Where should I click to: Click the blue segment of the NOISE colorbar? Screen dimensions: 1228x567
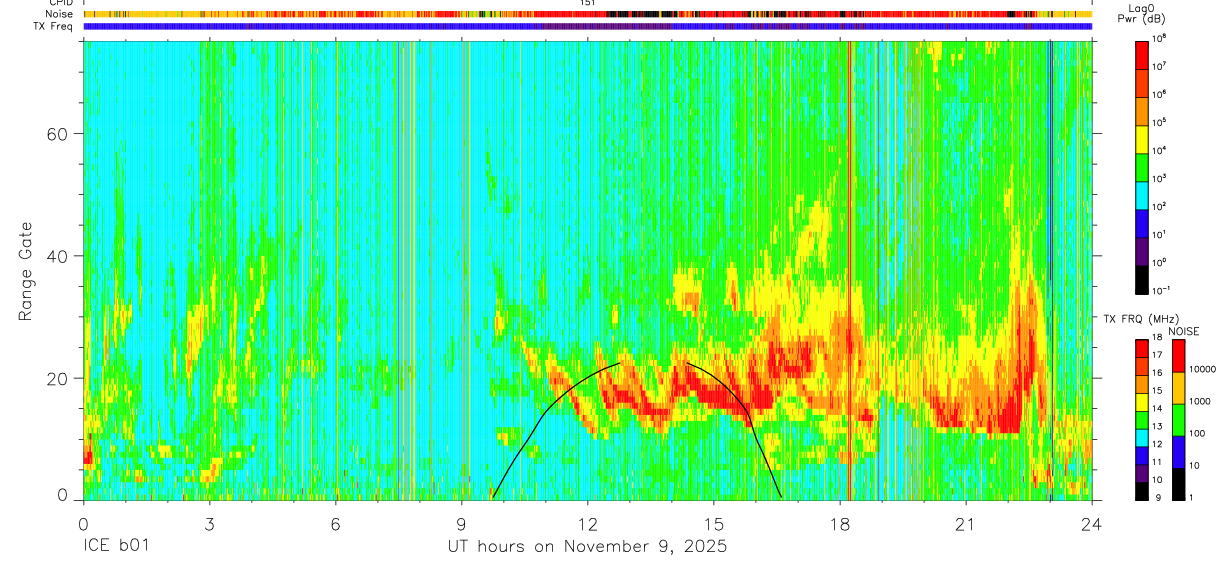coord(1178,452)
